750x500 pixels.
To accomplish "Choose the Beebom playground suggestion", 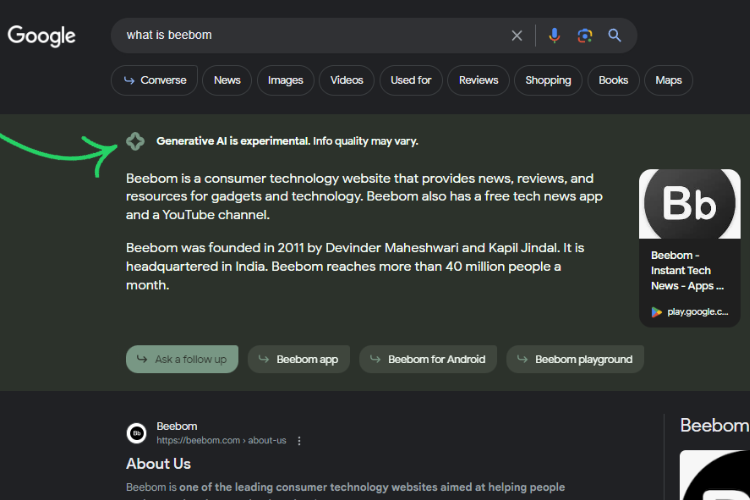I will coord(575,359).
